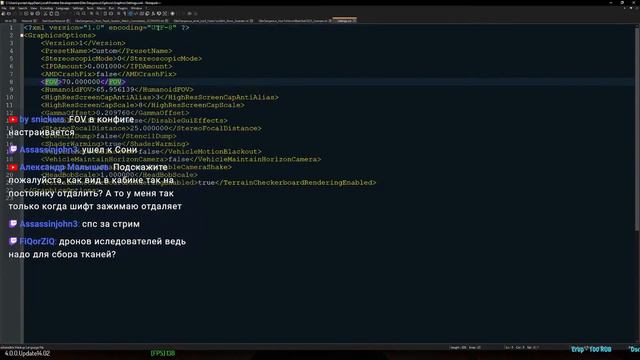Click the New file toolbar icon

[3, 13]
